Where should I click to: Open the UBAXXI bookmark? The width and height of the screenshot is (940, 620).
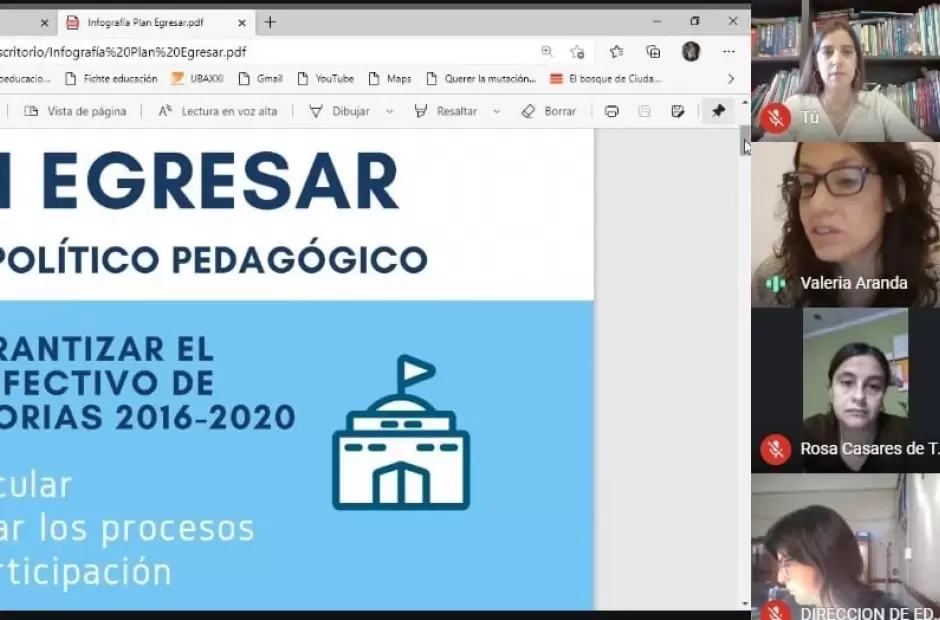pos(199,79)
